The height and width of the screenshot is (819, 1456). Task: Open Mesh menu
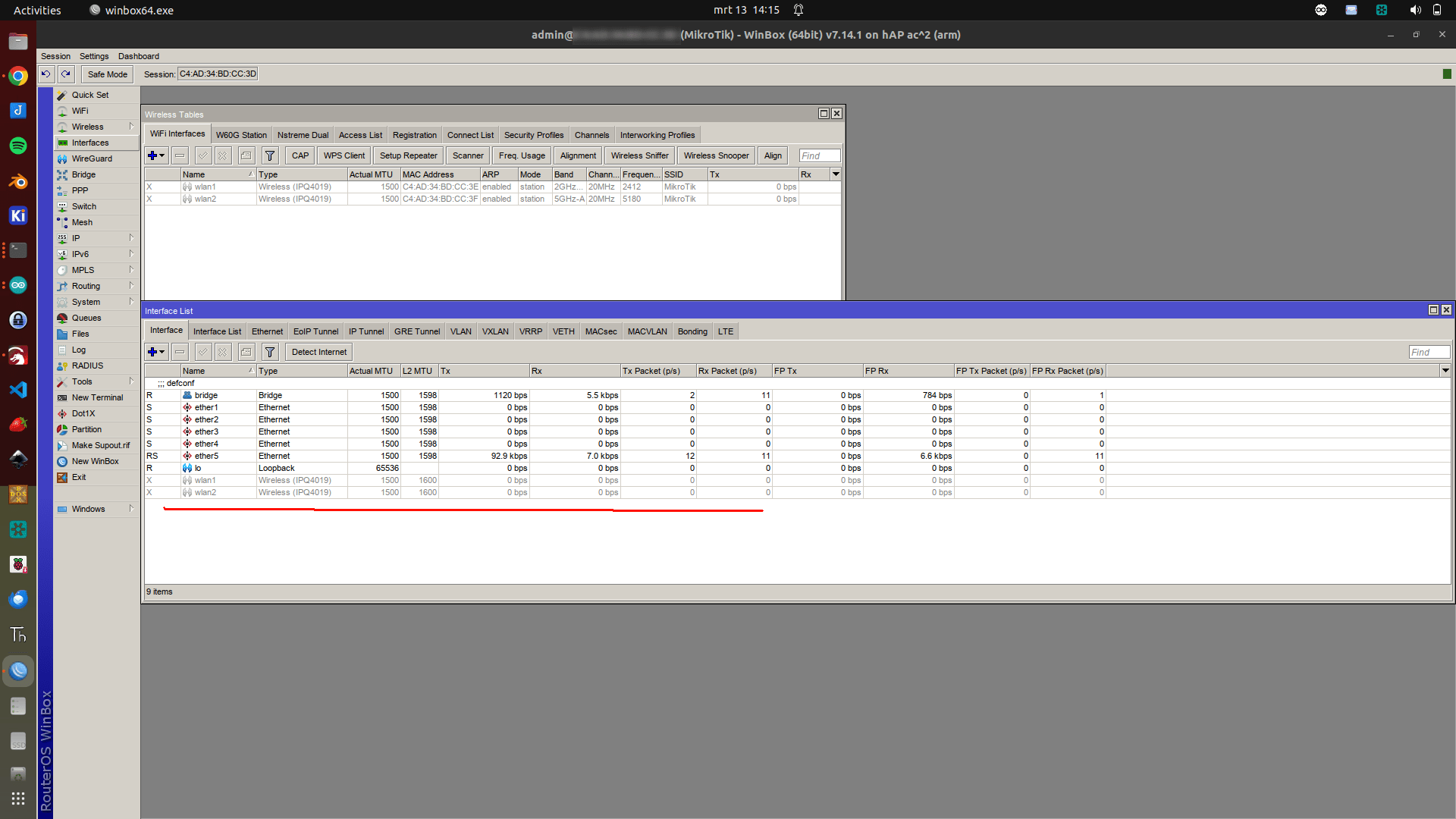[x=96, y=222]
